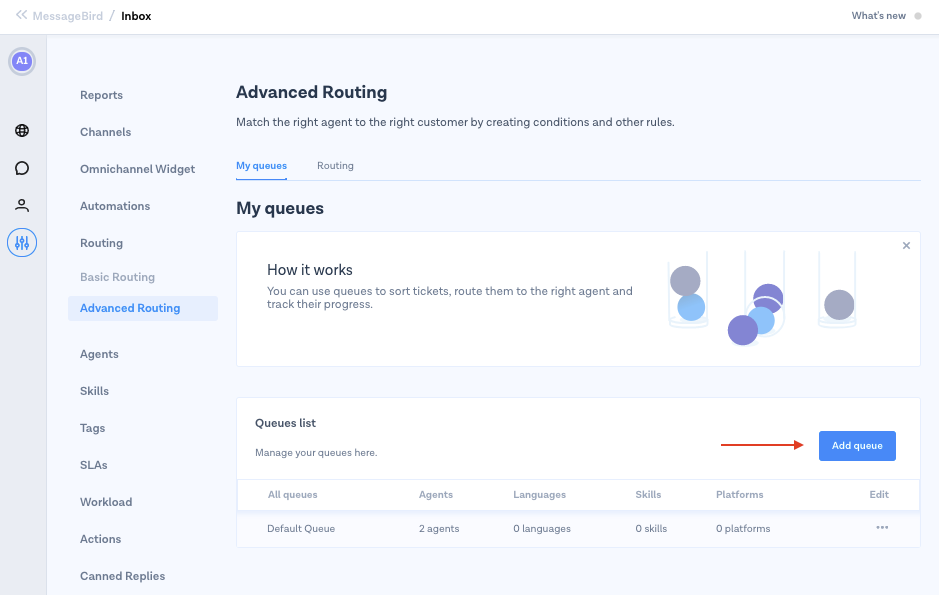Click MessageBird breadcrumb link
This screenshot has height=595, width=939.
[x=69, y=16]
